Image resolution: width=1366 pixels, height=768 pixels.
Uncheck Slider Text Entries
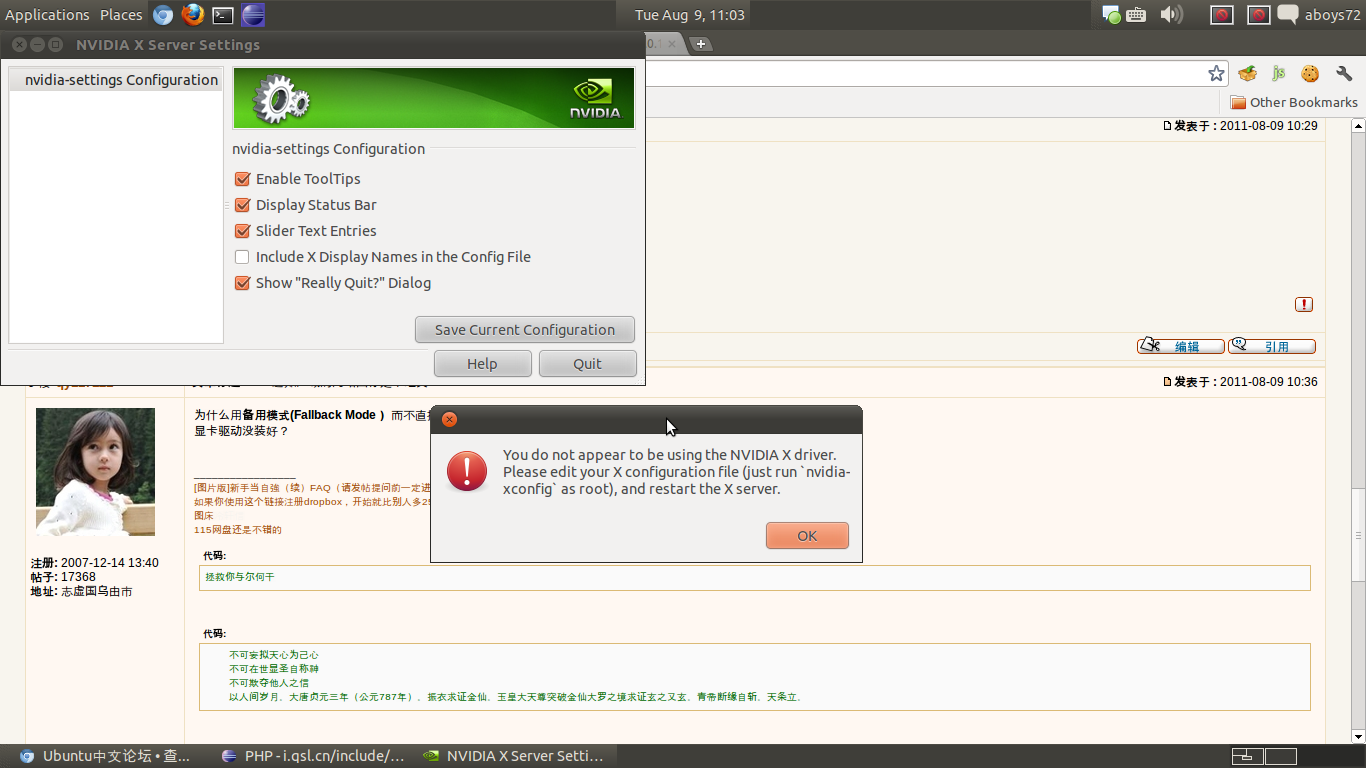pos(242,231)
